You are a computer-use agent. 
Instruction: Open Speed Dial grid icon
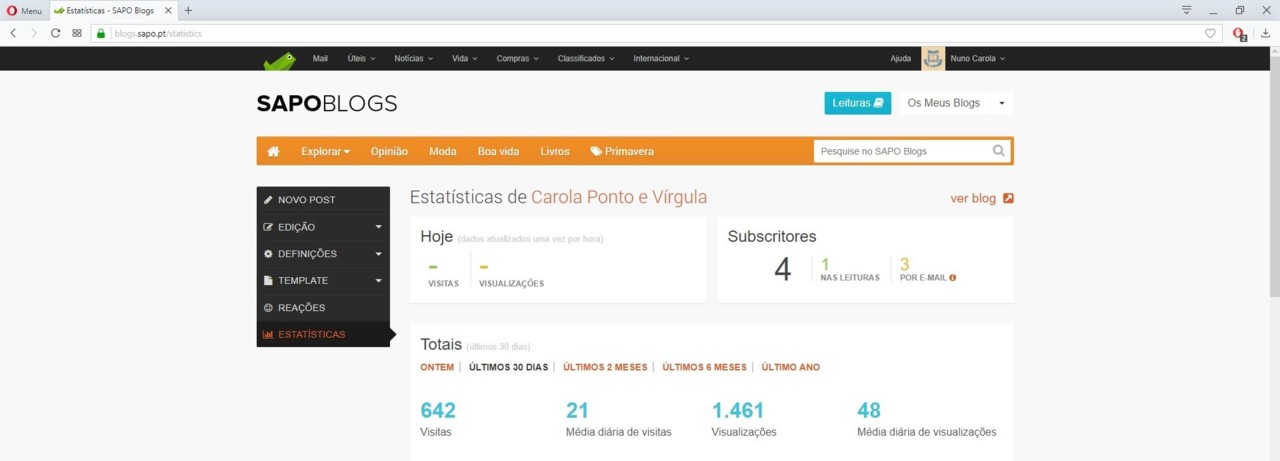77,33
